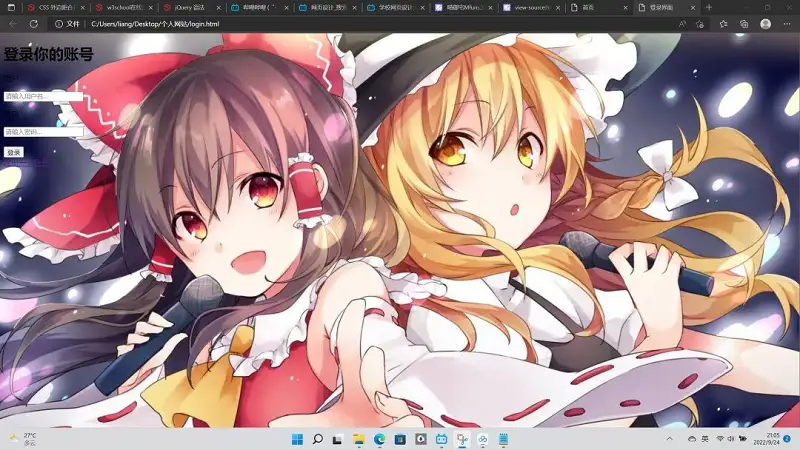This screenshot has width=800, height=450.
Task: Open the notification badge in the tray
Action: point(787,439)
